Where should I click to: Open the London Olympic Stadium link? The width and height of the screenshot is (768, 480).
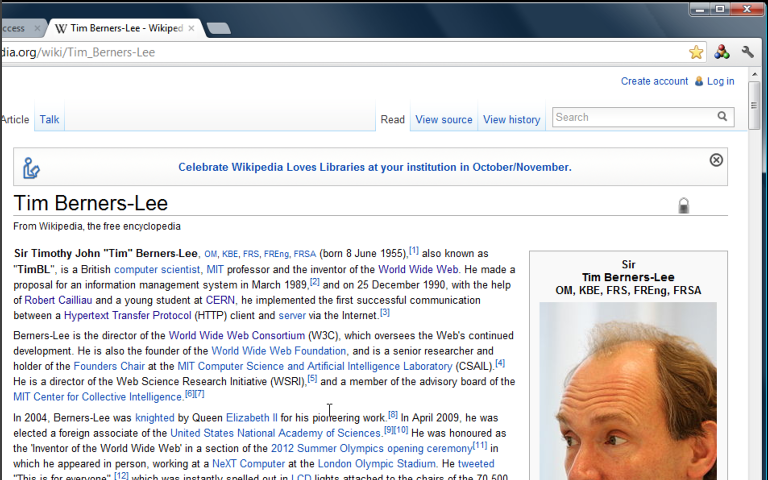click(x=376, y=464)
